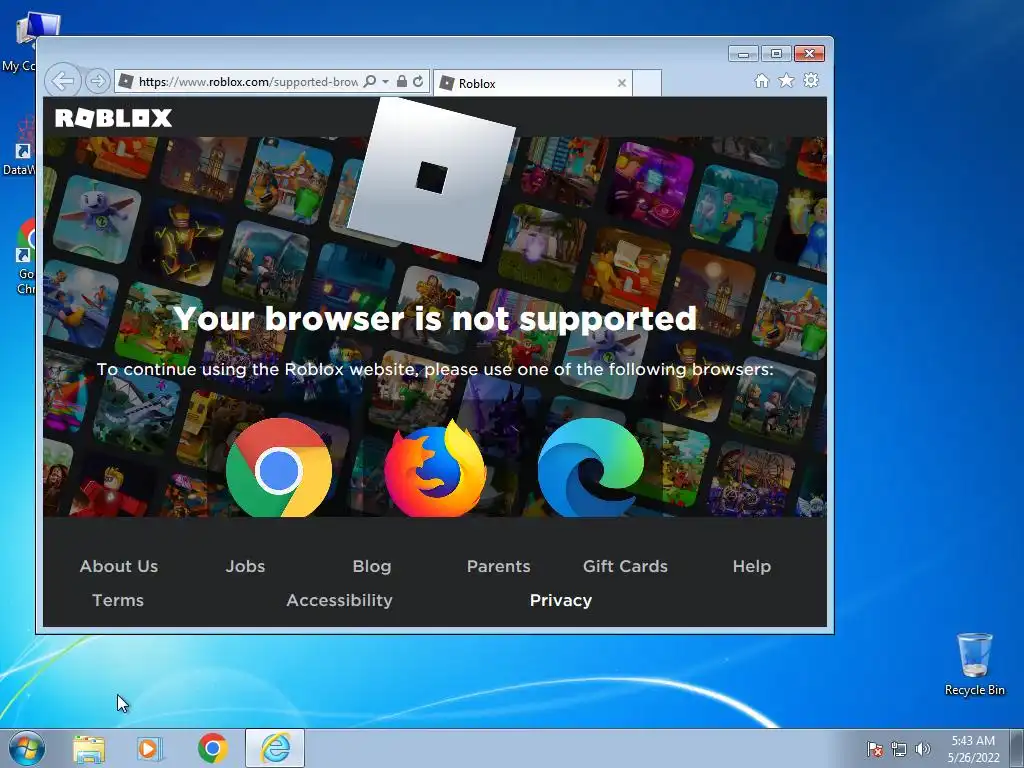
Task: Open the Jobs footer link
Action: tap(246, 566)
